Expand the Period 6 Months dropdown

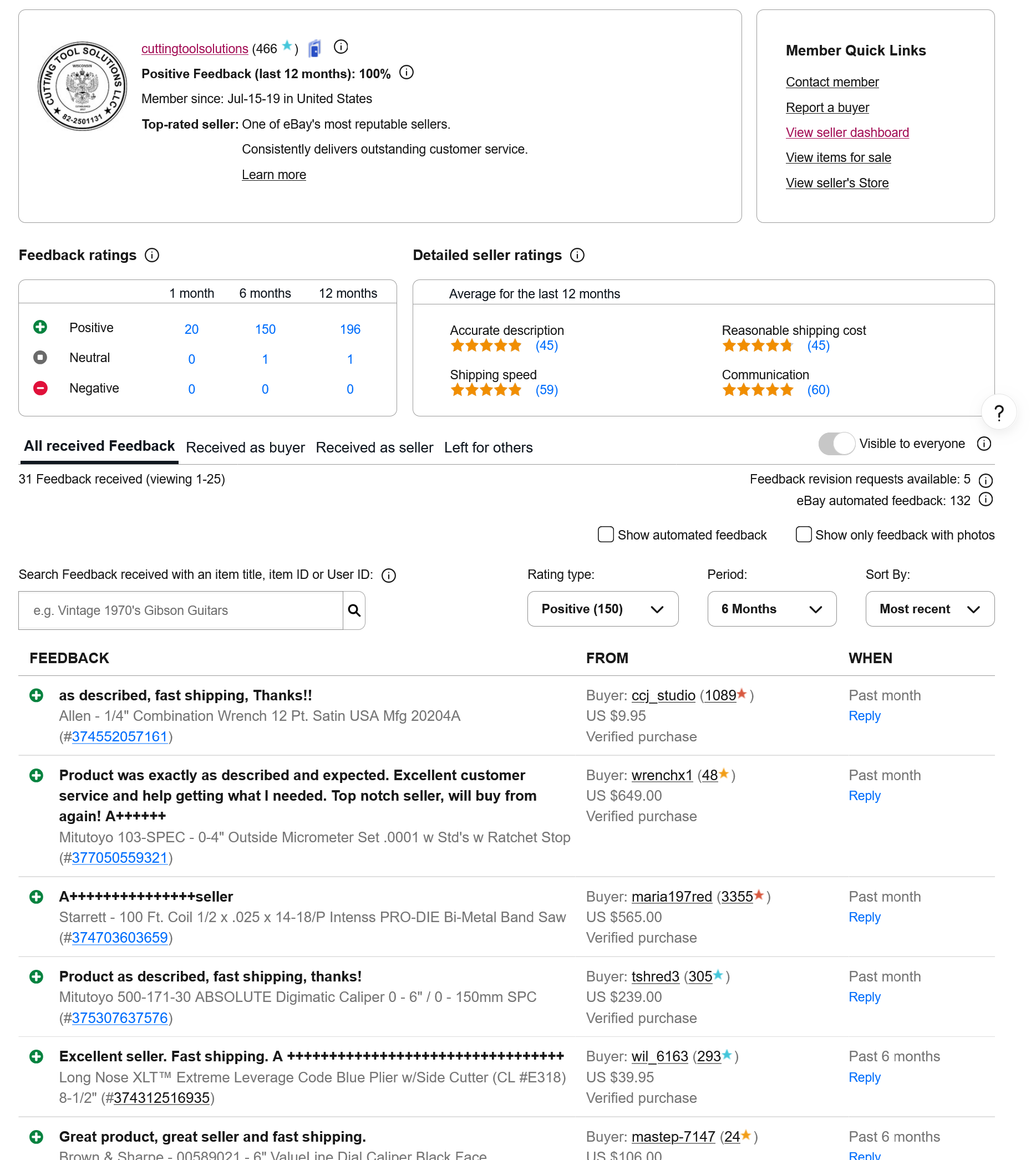771,609
